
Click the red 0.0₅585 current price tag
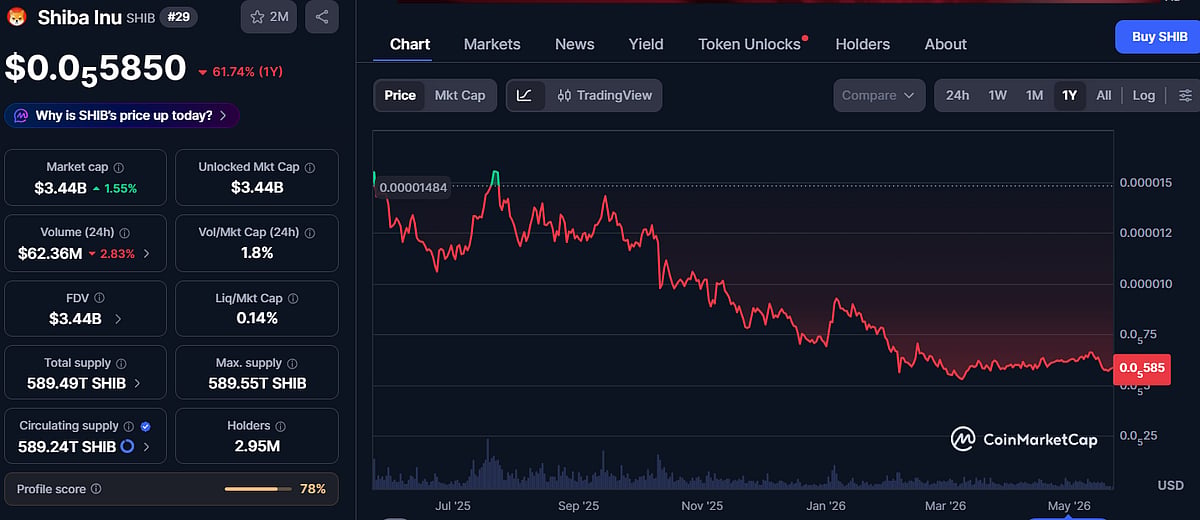click(1142, 368)
